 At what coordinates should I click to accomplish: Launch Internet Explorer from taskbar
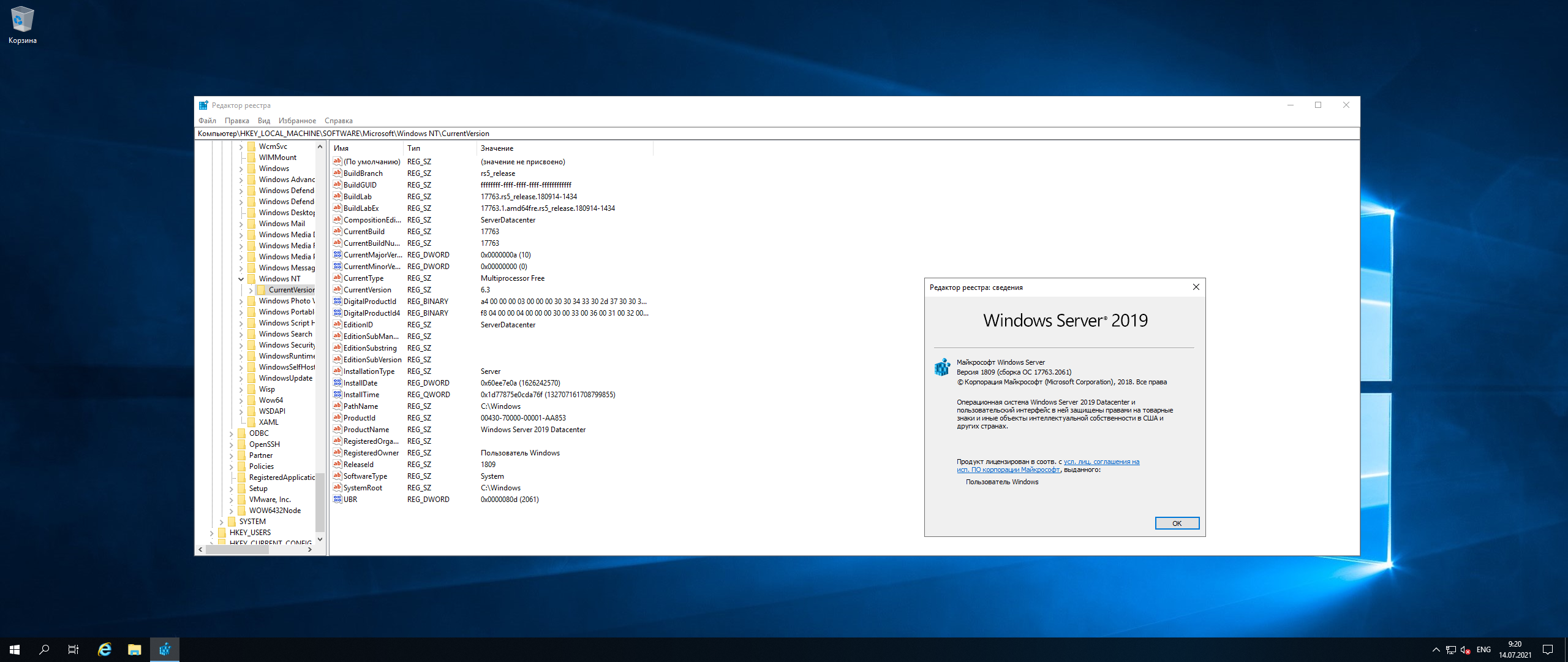(105, 650)
